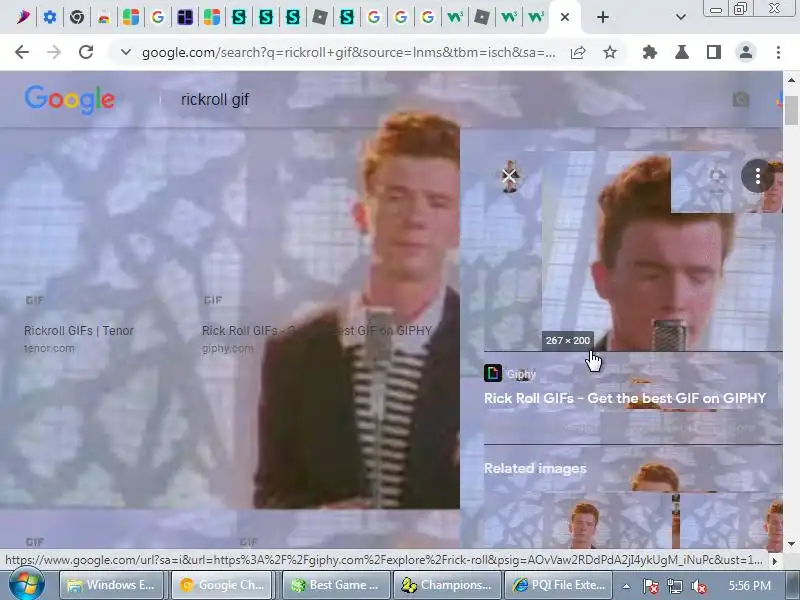800x600 pixels.
Task: Open the muted volume tray icon
Action: 698,586
